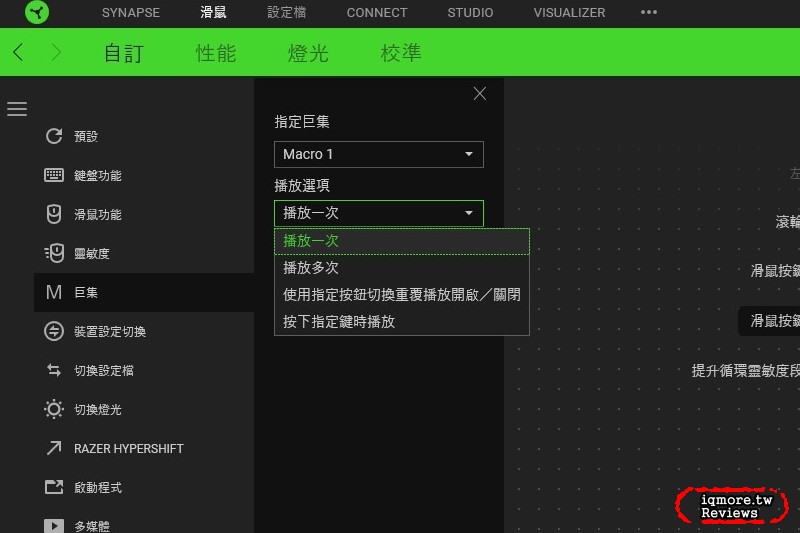Click the 多媒體 play icon

click(54, 526)
